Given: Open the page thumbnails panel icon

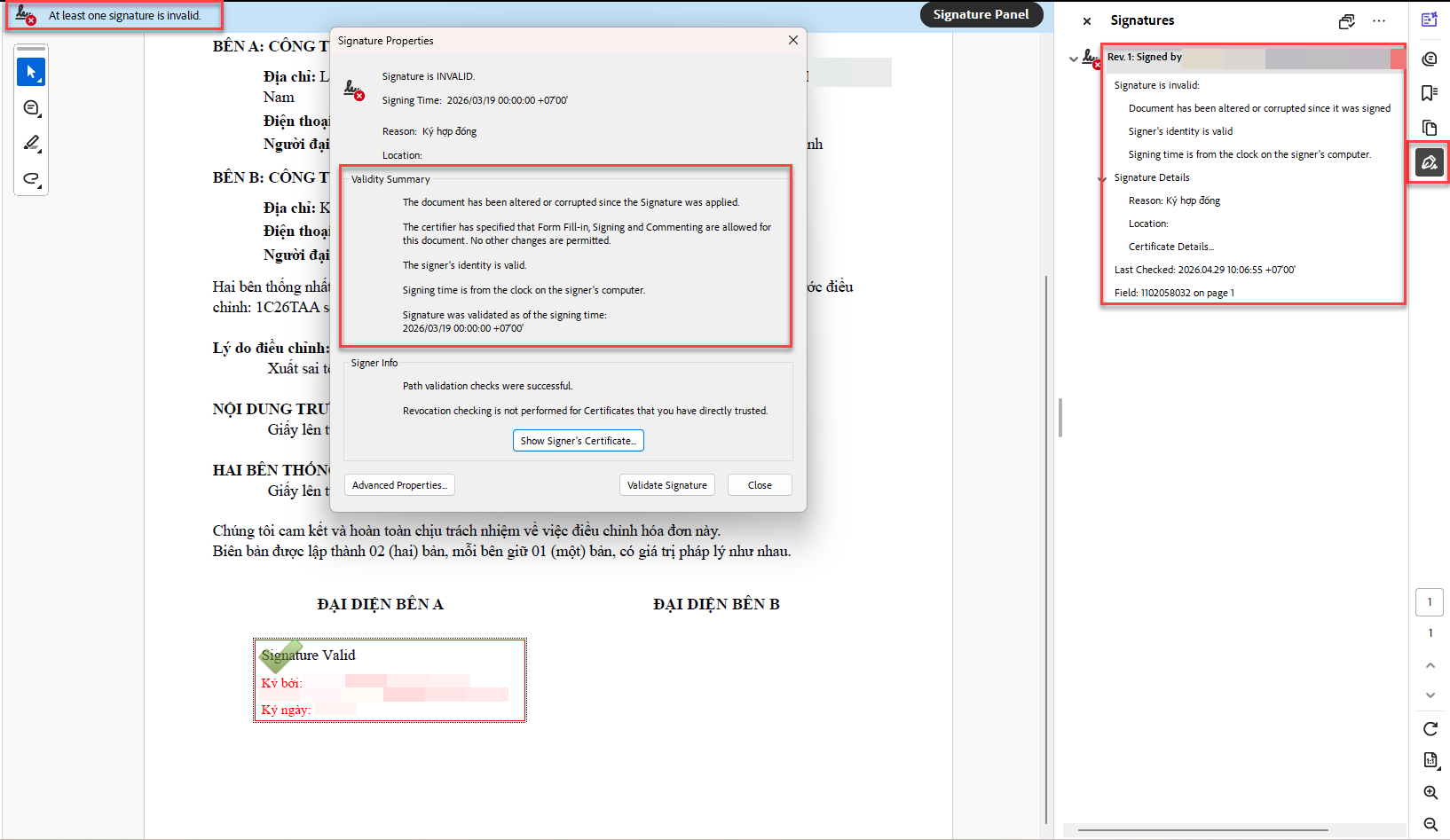Looking at the screenshot, I should pos(1429,128).
